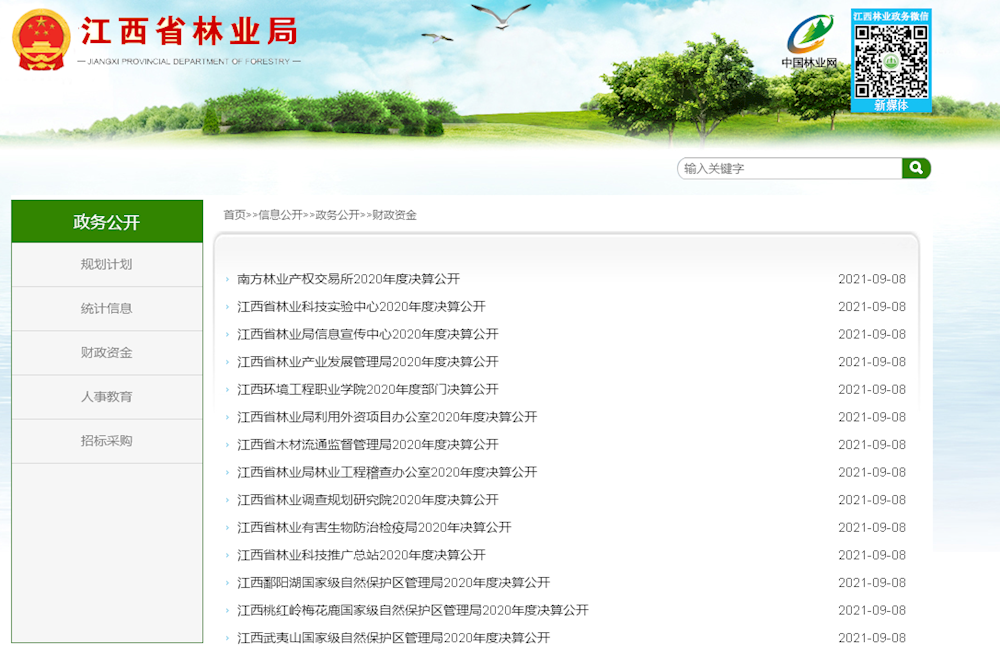Image resolution: width=1000 pixels, height=657 pixels.
Task: Click 首页 in the breadcrumb
Action: coord(234,215)
